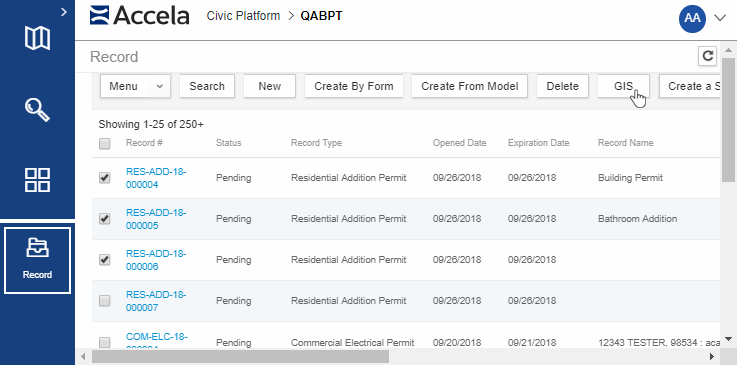This screenshot has width=737, height=365.
Task: Open the Menu dropdown arrow
Action: coord(160,86)
